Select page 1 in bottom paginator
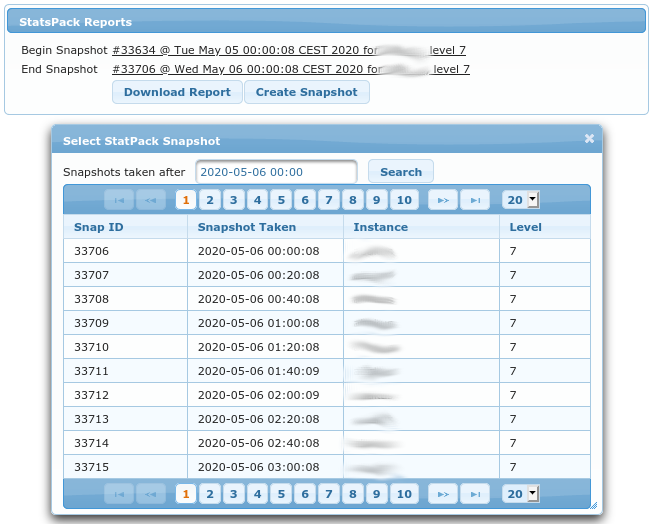Image resolution: width=652 pixels, height=524 pixels. pos(186,494)
